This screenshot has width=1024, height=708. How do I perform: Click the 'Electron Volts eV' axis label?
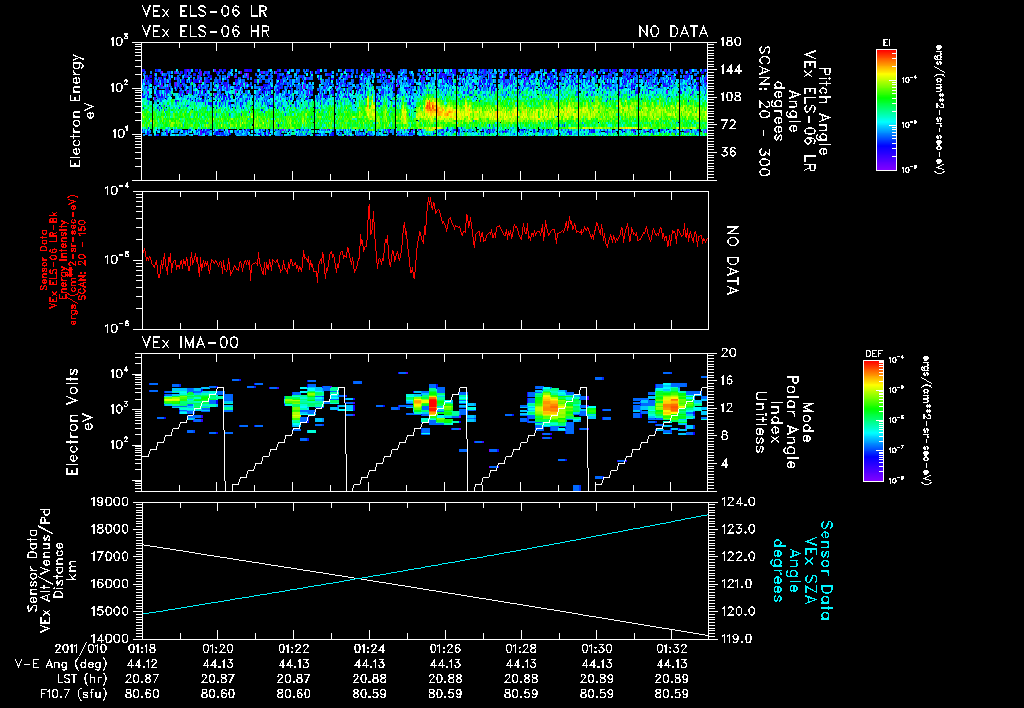[80, 422]
